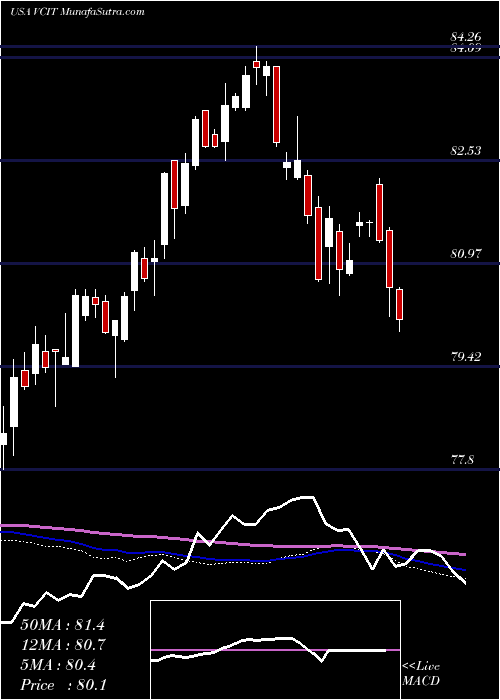Click the 82.53 price level label
The image size is (500, 700).
[466, 151]
